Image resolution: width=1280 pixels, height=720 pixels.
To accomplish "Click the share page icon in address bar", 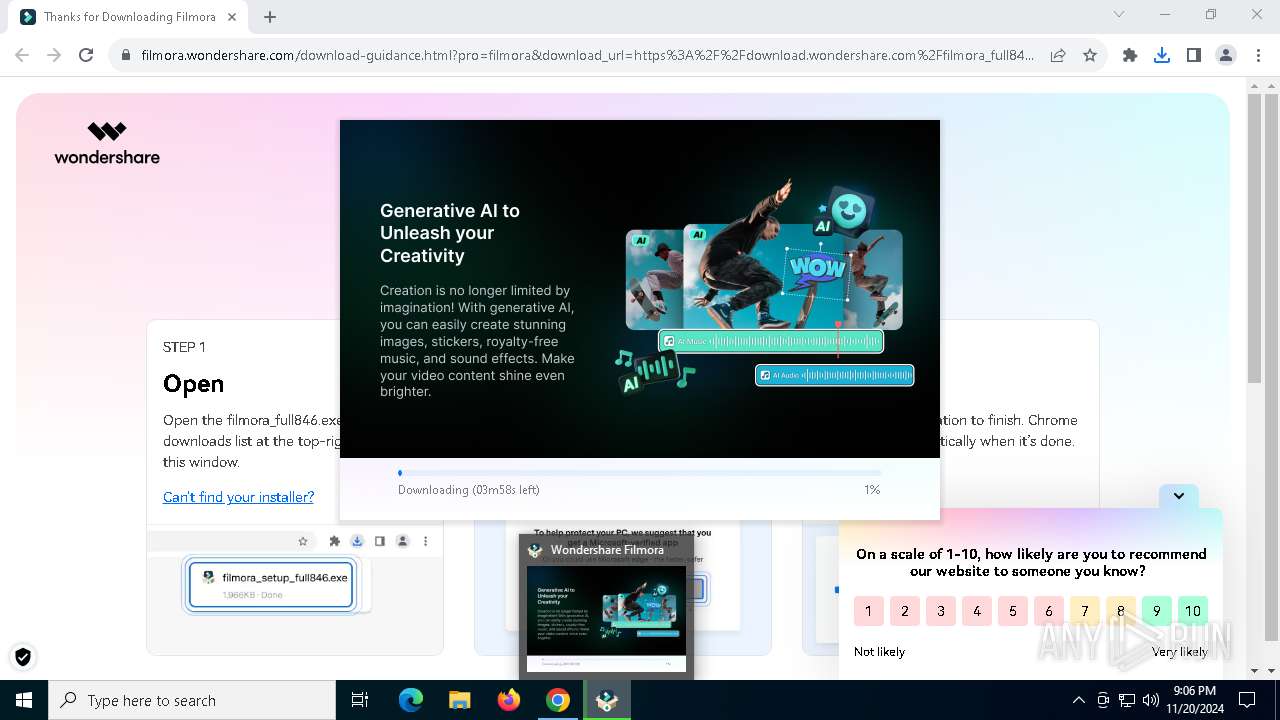I will pos(1058,56).
